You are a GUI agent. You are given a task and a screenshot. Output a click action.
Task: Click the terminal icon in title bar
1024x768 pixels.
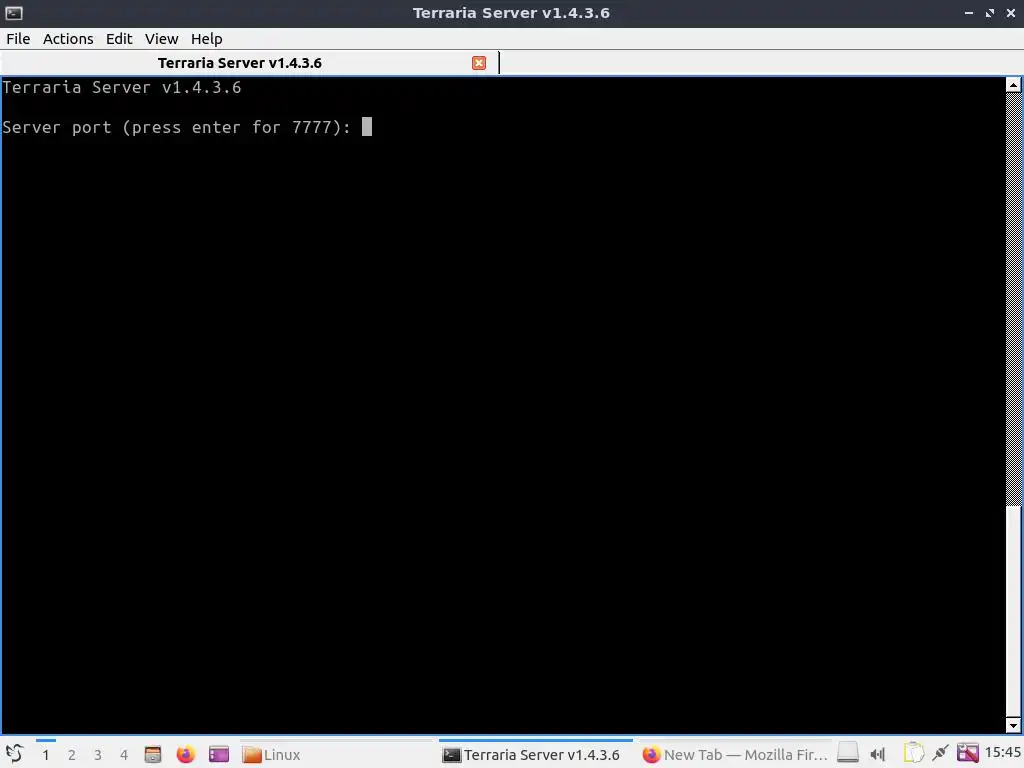tap(14, 13)
